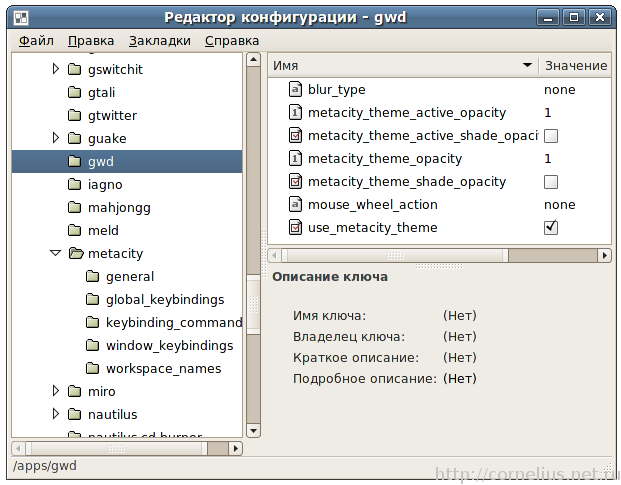
Task: Click tree horizontal scrollbar right arrow
Action: coord(236,449)
